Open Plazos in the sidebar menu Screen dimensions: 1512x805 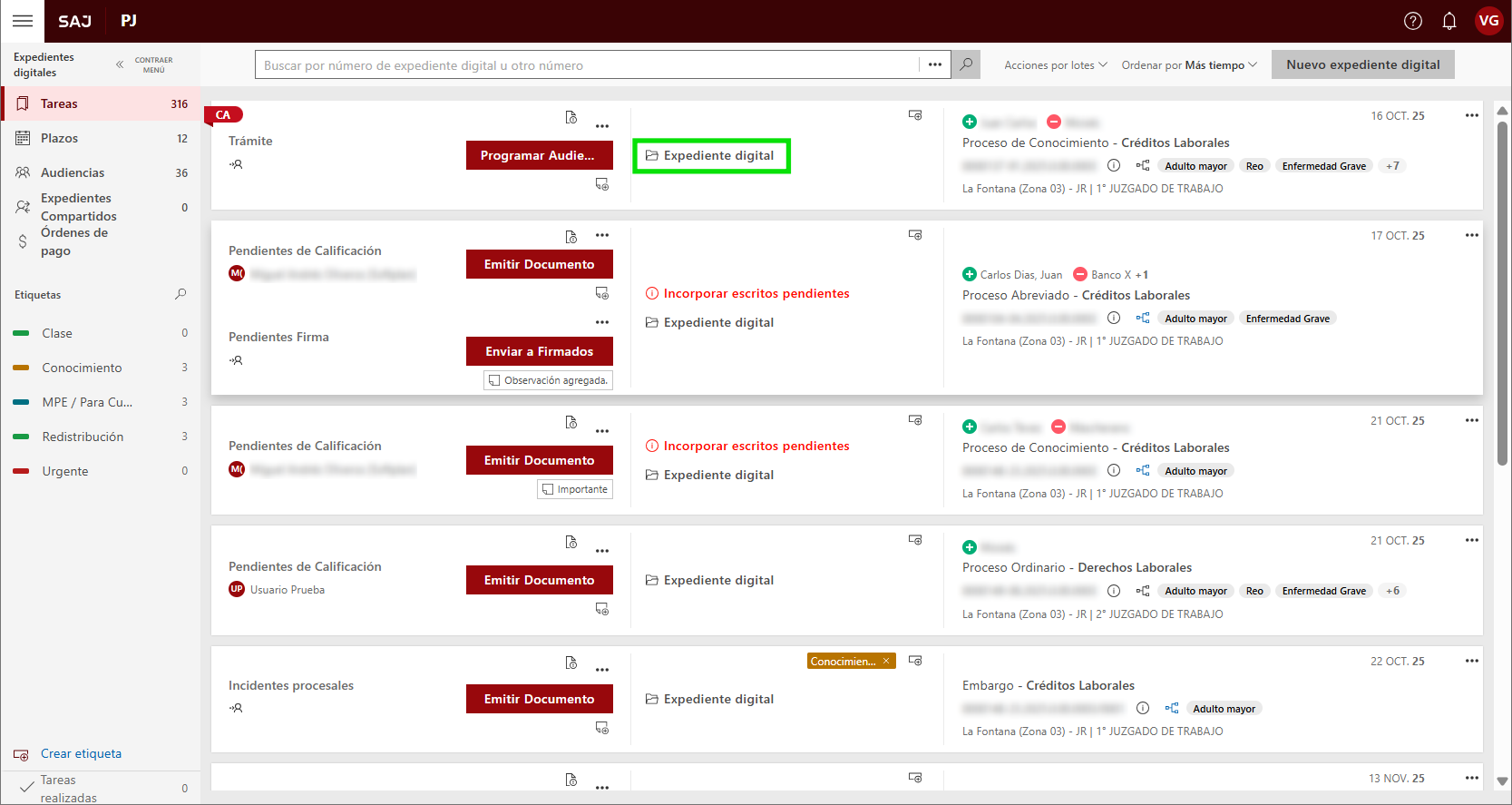[x=60, y=138]
